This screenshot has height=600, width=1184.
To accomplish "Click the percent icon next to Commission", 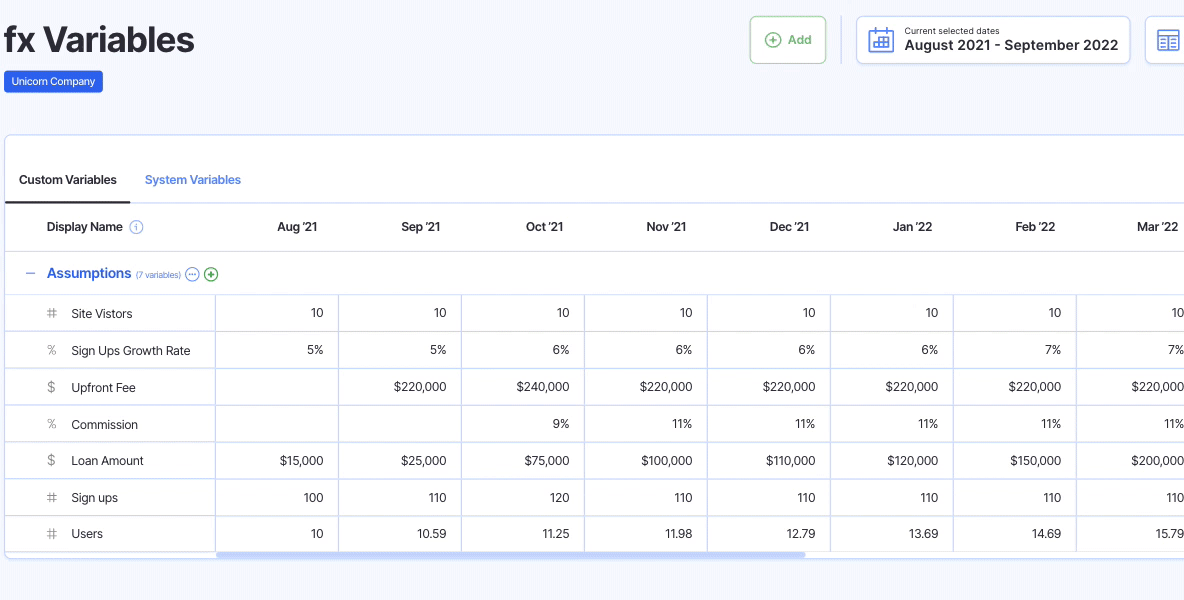I will pos(52,424).
